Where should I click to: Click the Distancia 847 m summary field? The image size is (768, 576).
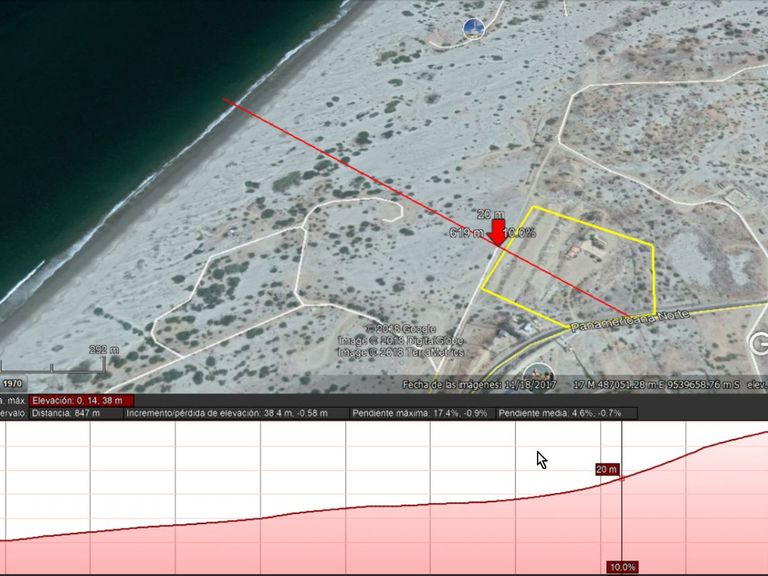(66, 413)
